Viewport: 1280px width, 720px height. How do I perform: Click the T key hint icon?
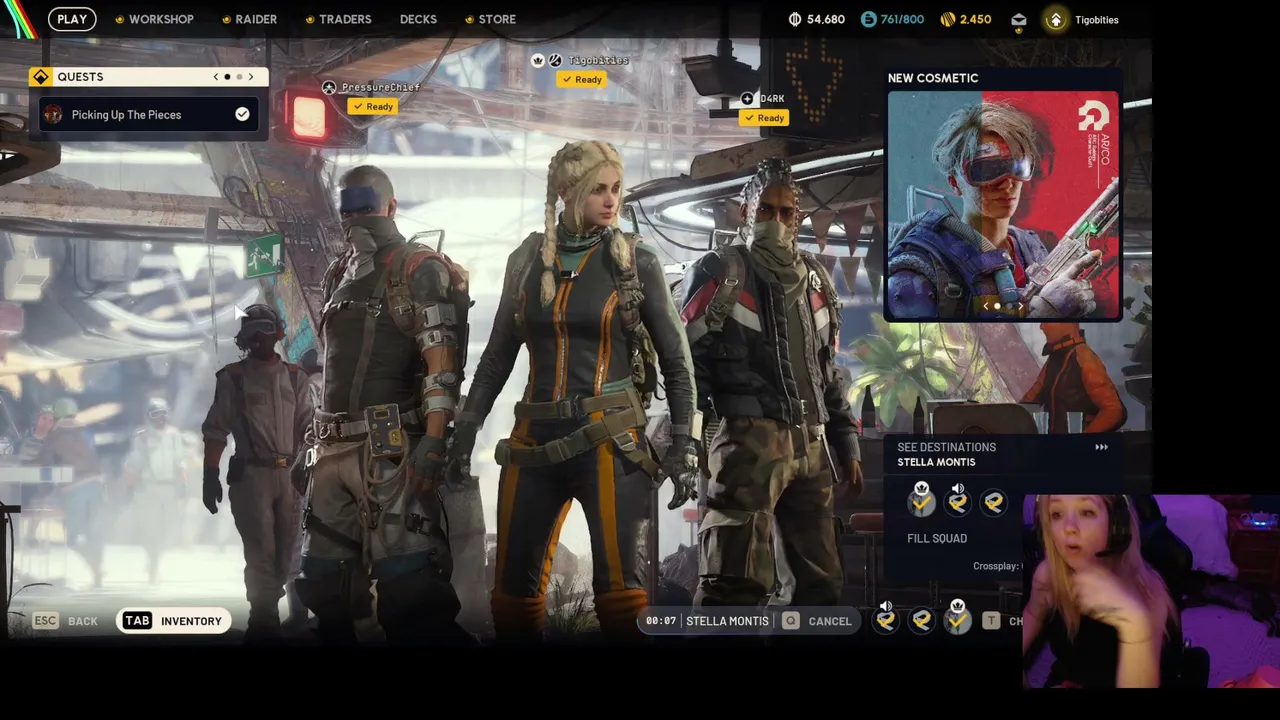coord(991,621)
